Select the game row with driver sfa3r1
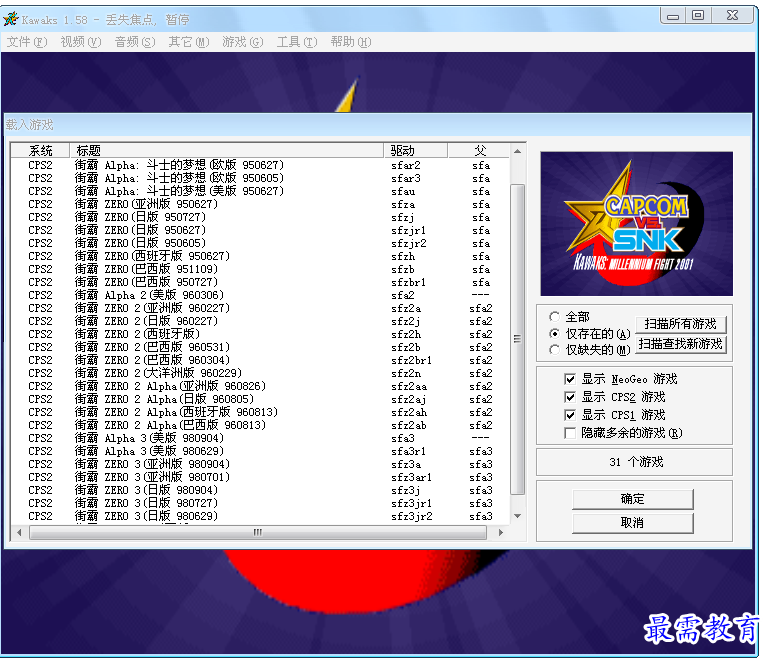 [x=260, y=451]
